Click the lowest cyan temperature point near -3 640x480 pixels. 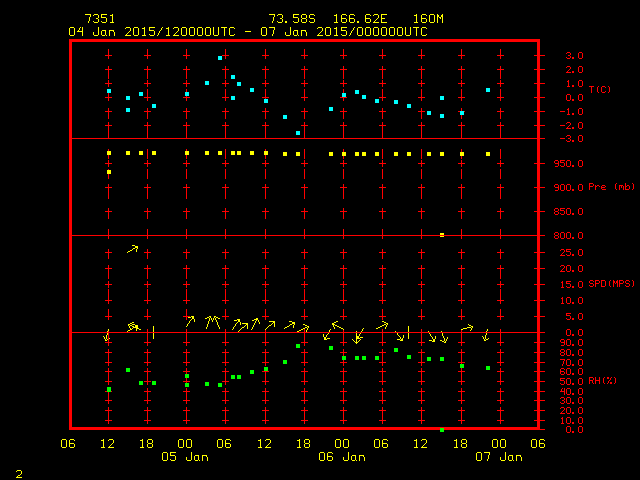[298, 133]
